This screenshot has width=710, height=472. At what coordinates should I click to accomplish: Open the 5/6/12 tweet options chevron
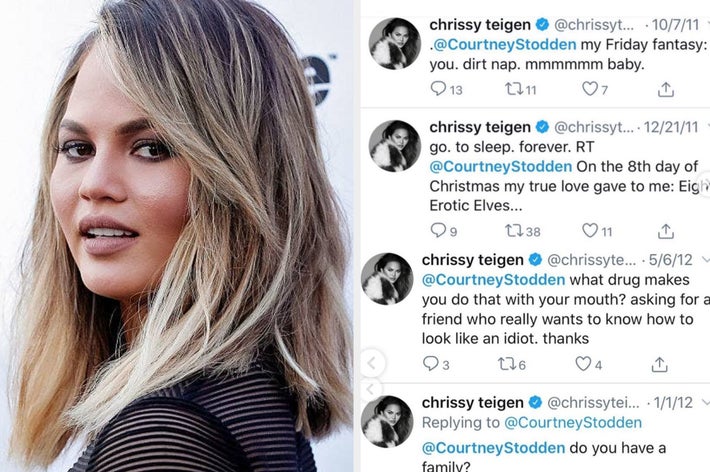click(705, 260)
